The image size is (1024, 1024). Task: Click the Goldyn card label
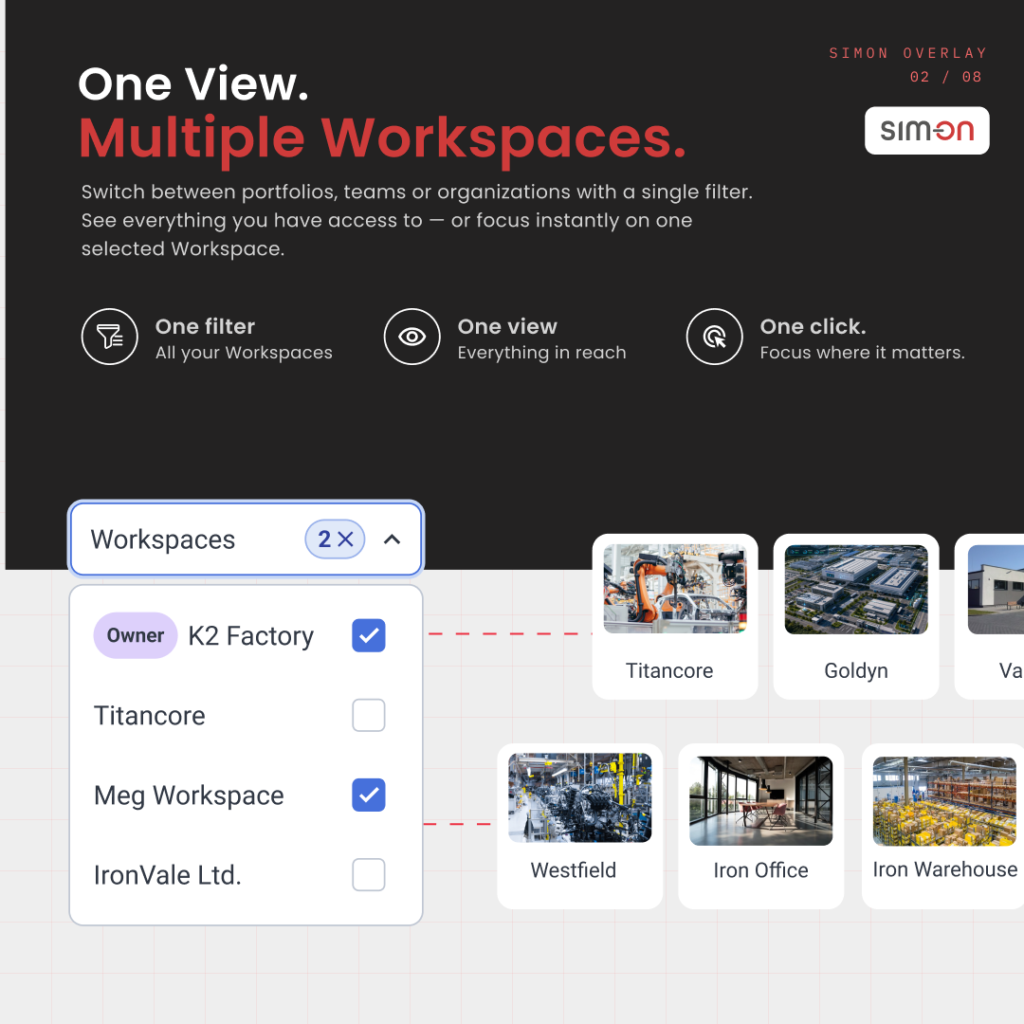click(856, 671)
